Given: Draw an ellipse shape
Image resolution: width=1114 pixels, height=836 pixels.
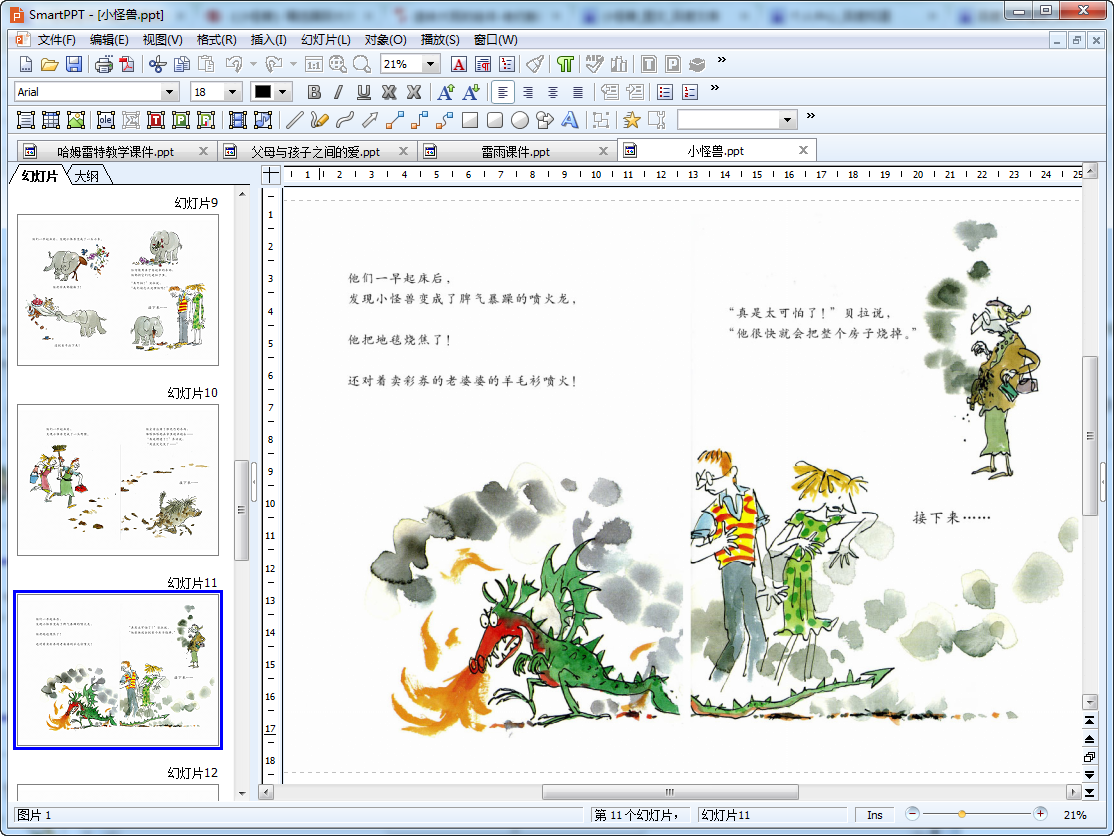Looking at the screenshot, I should coord(520,120).
